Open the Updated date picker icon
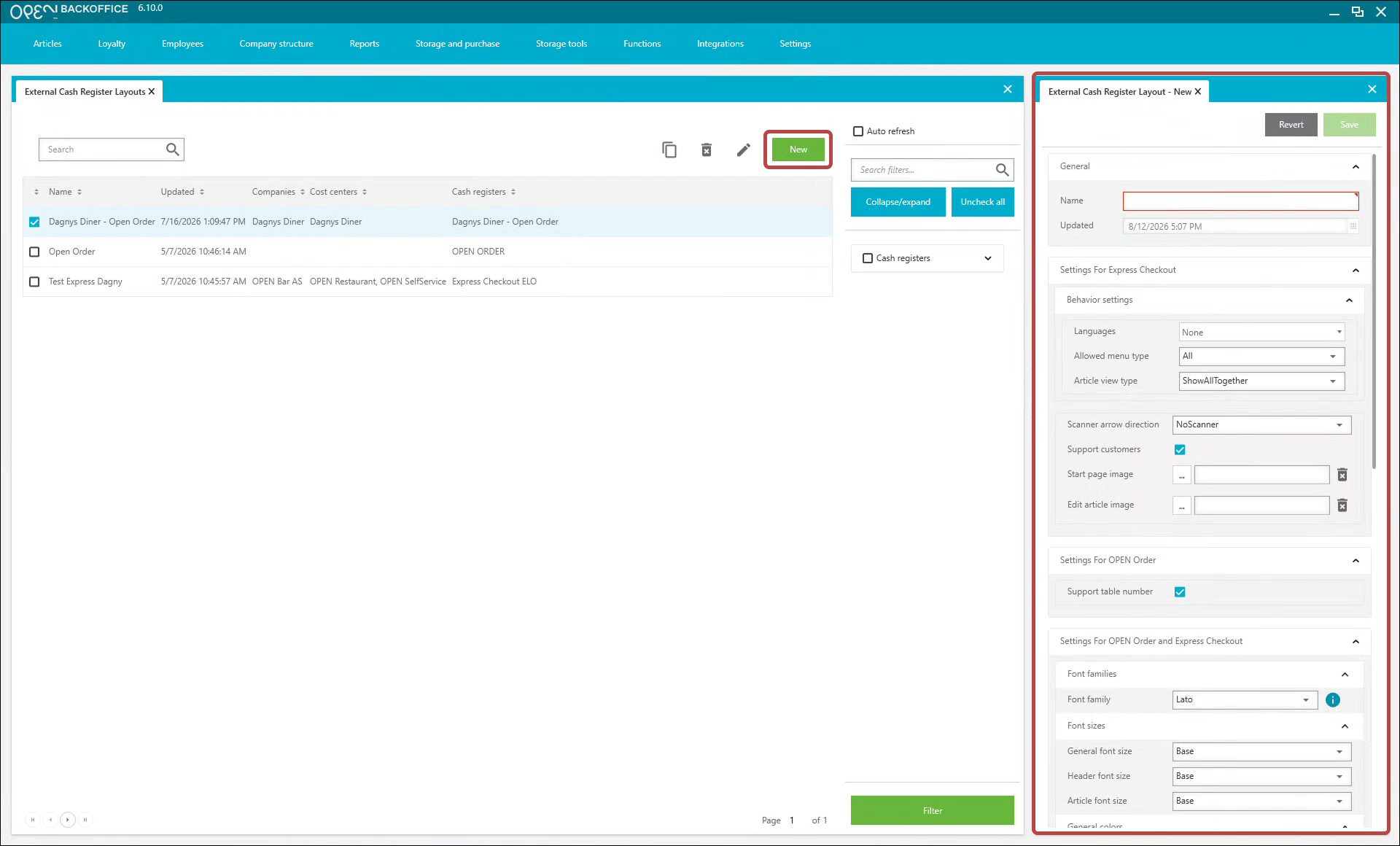The width and height of the screenshot is (1400, 846). tap(1353, 227)
